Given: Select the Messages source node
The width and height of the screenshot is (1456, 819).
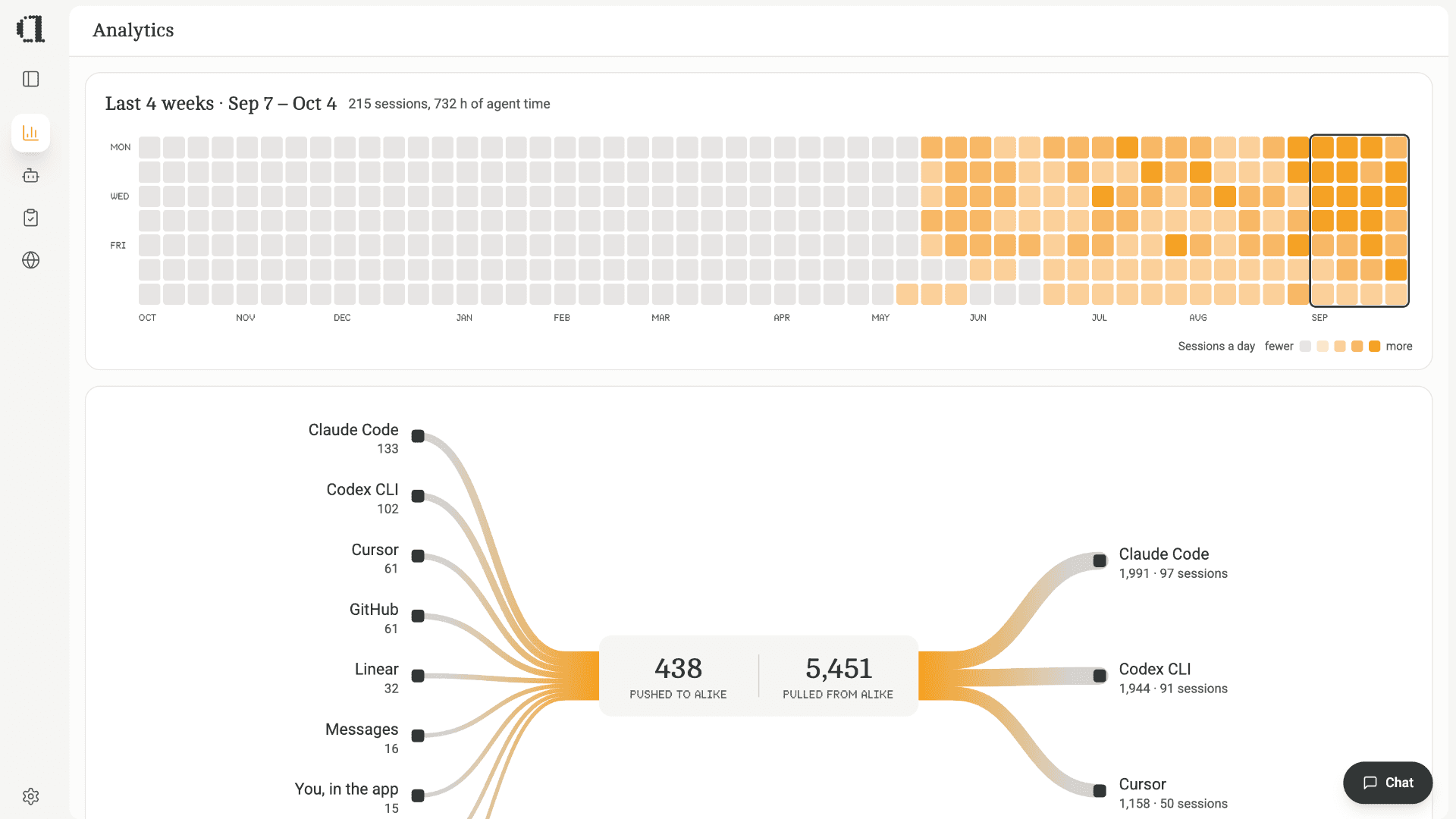Looking at the screenshot, I should coord(418,736).
